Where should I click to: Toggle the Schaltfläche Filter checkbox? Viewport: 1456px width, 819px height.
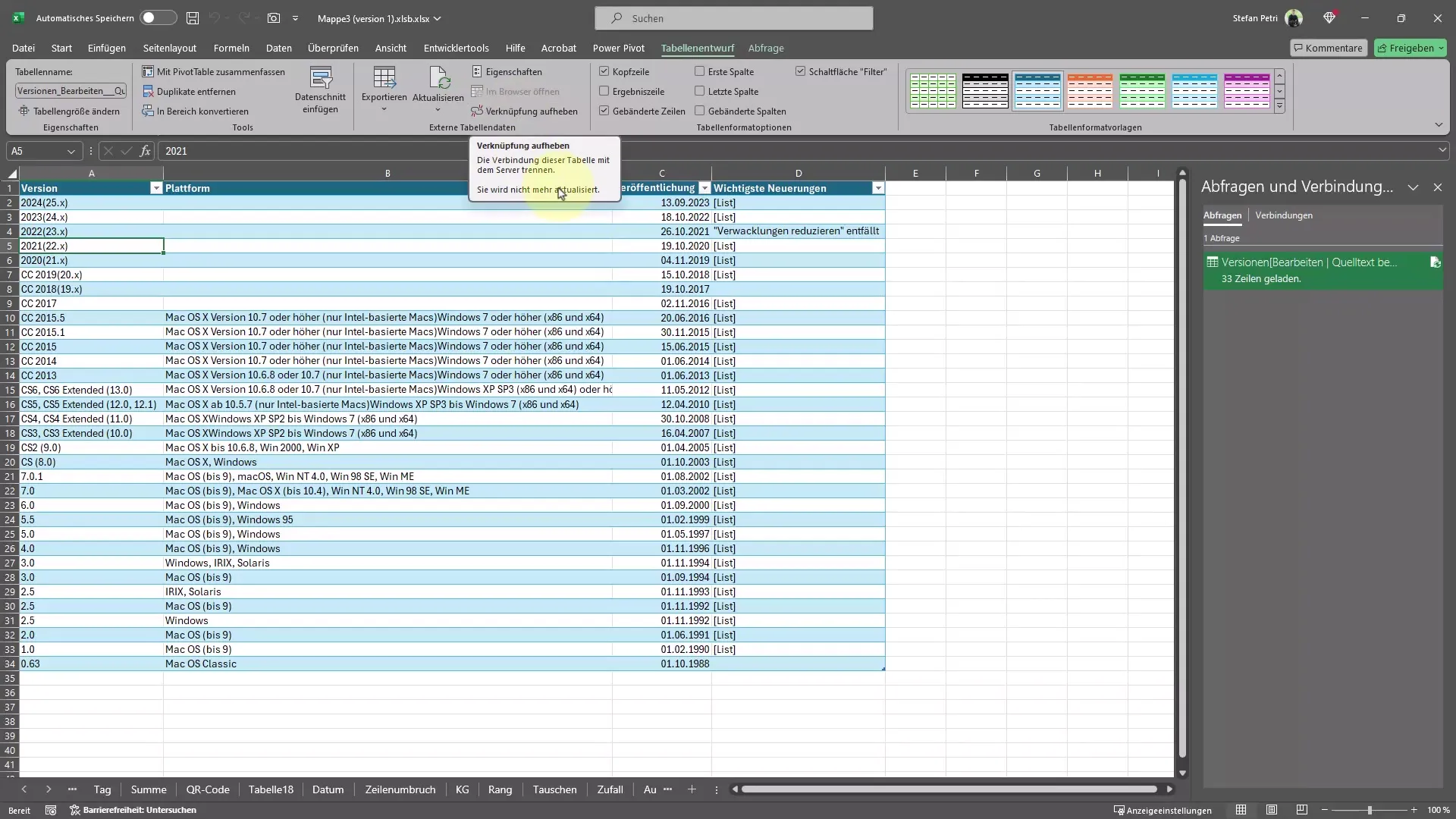[800, 71]
